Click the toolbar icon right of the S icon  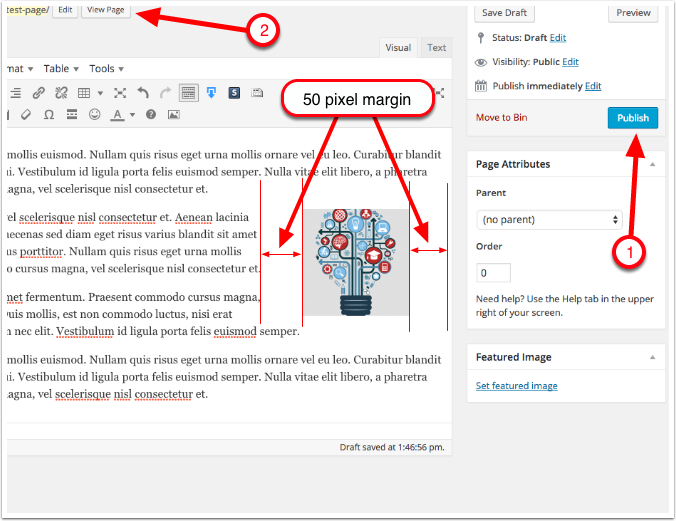point(257,93)
